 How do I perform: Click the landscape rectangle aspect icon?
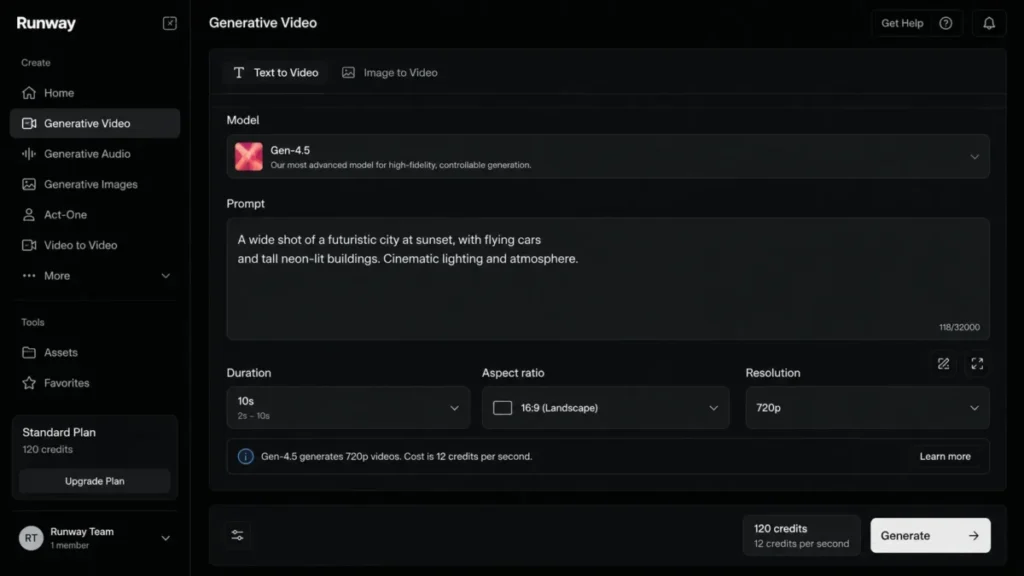point(502,408)
